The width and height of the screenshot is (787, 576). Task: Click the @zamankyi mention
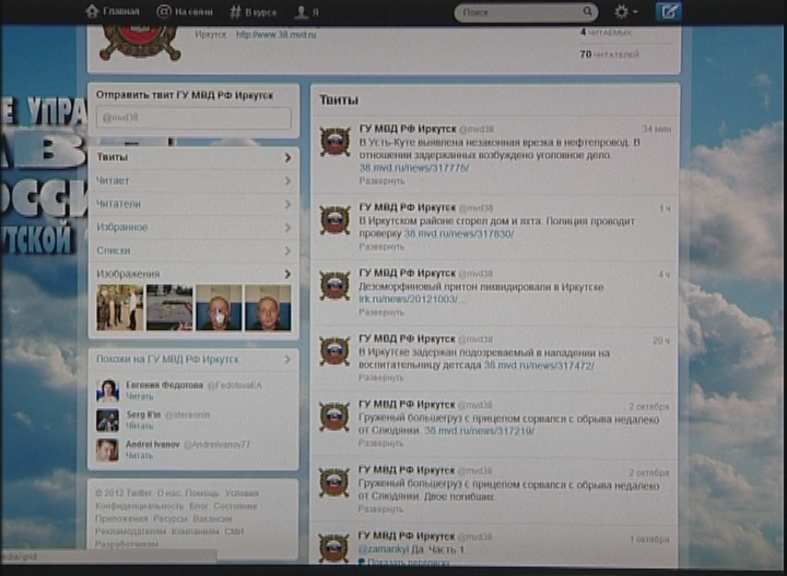(x=384, y=550)
